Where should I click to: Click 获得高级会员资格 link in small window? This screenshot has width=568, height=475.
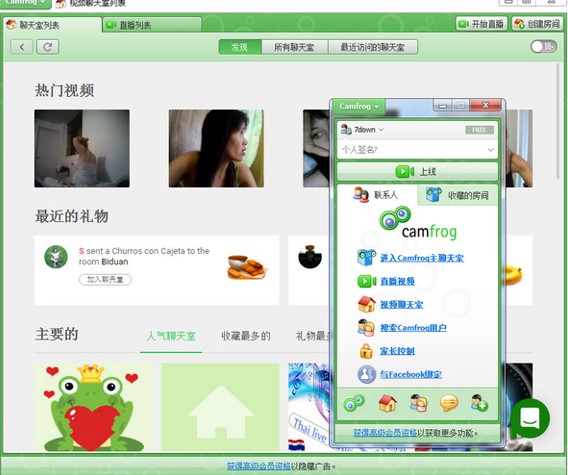385,433
